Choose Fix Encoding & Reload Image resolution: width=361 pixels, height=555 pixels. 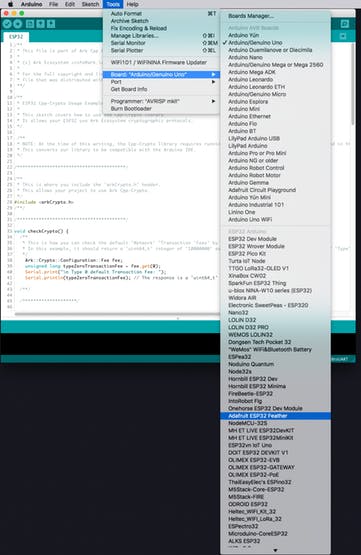[161, 28]
